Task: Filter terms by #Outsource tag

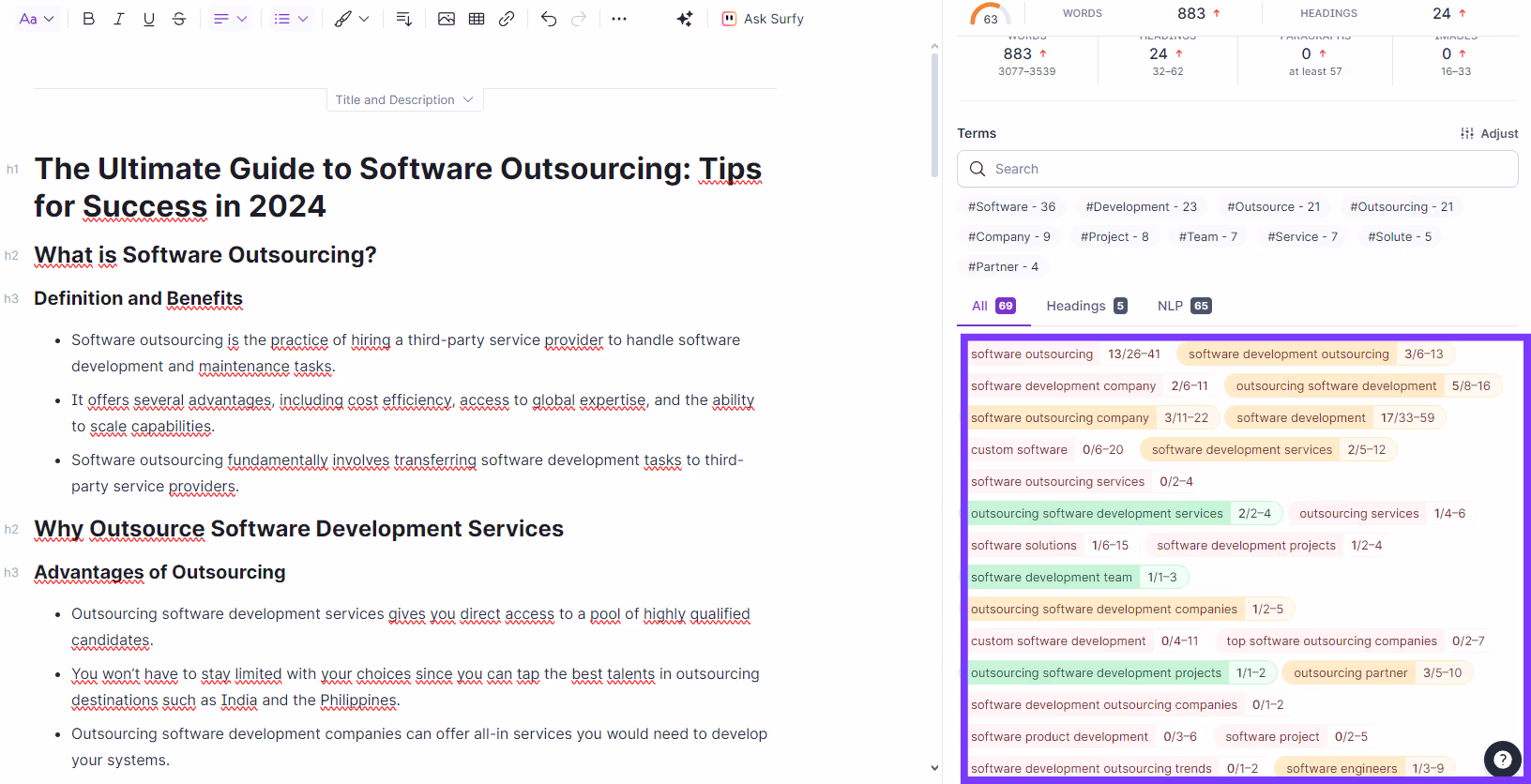Action: [1273, 207]
